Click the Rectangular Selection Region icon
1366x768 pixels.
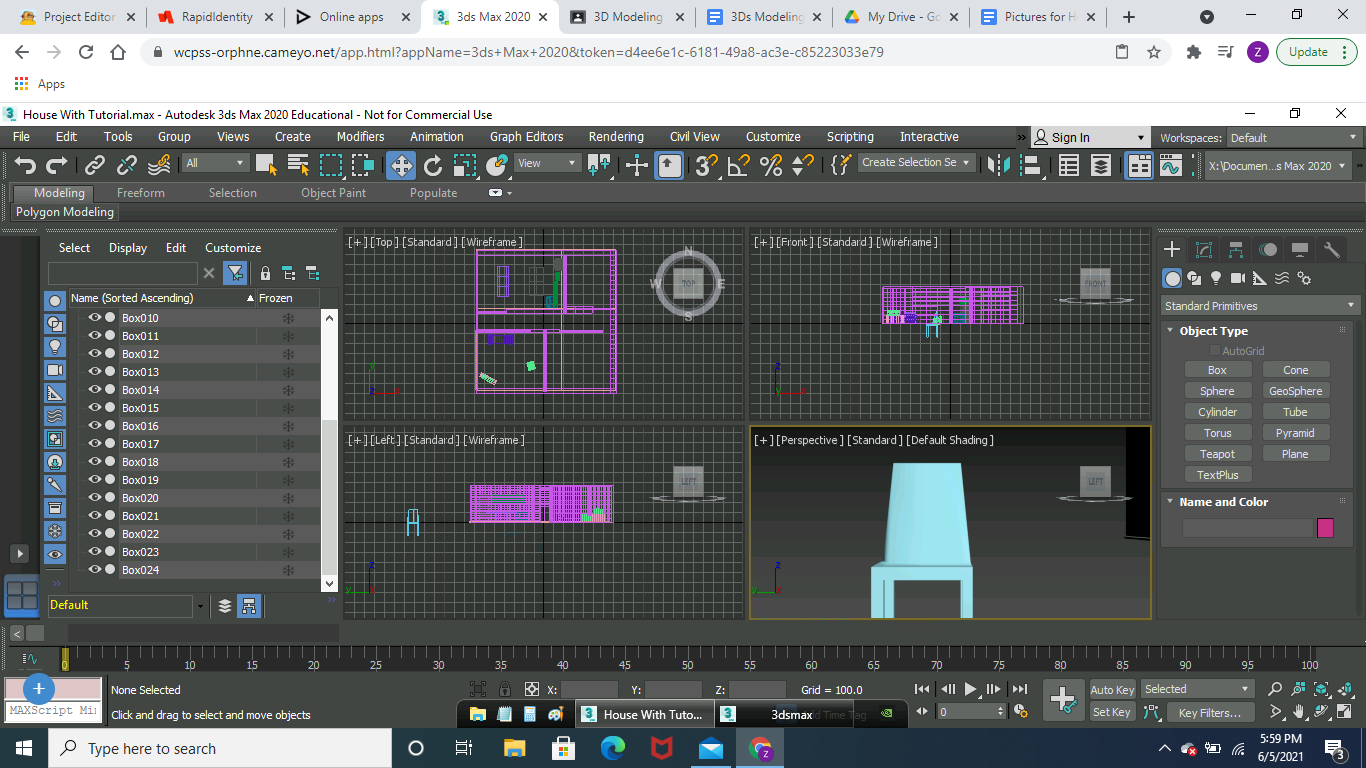click(330, 165)
